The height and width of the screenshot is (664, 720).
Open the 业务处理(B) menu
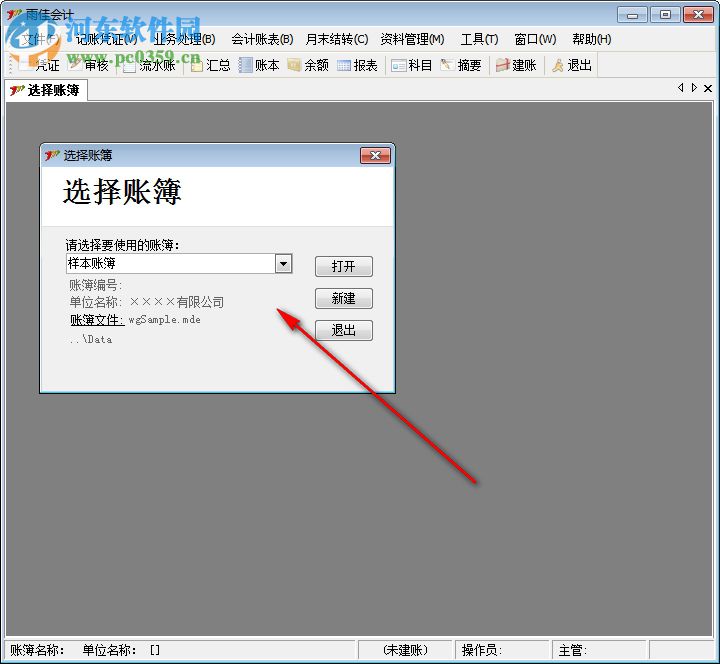[x=184, y=39]
